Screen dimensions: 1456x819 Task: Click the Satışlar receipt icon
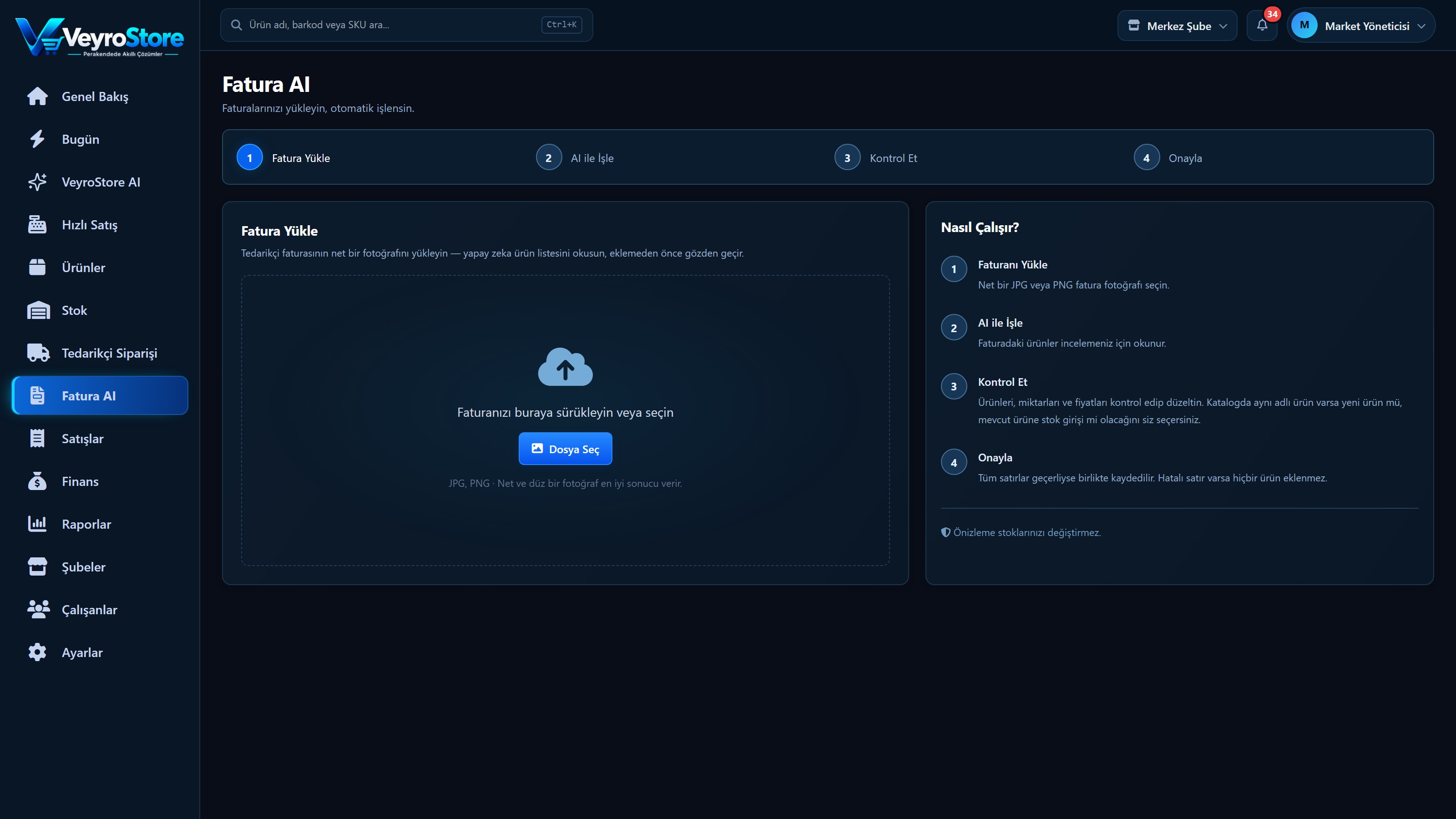point(37,439)
